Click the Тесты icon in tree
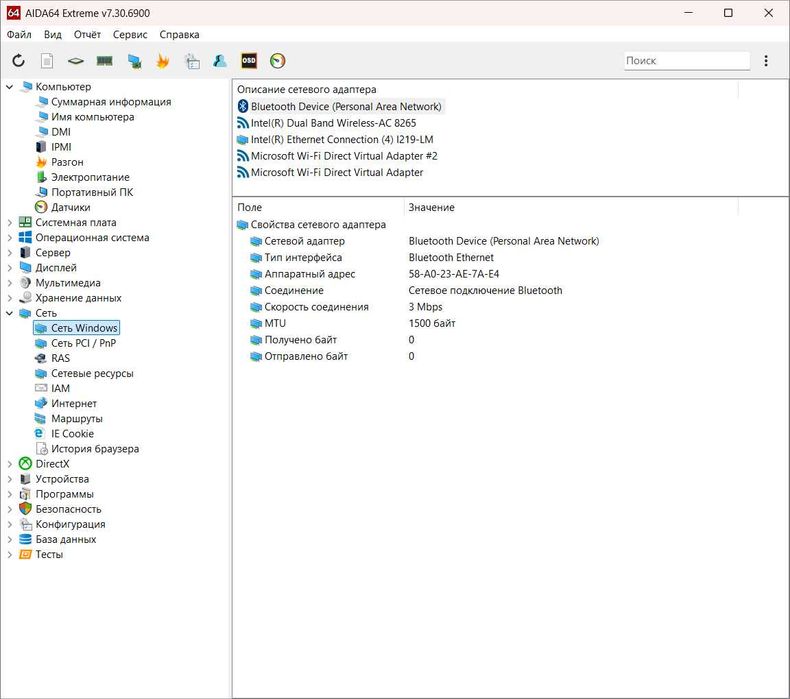This screenshot has height=699, width=790. (25, 554)
